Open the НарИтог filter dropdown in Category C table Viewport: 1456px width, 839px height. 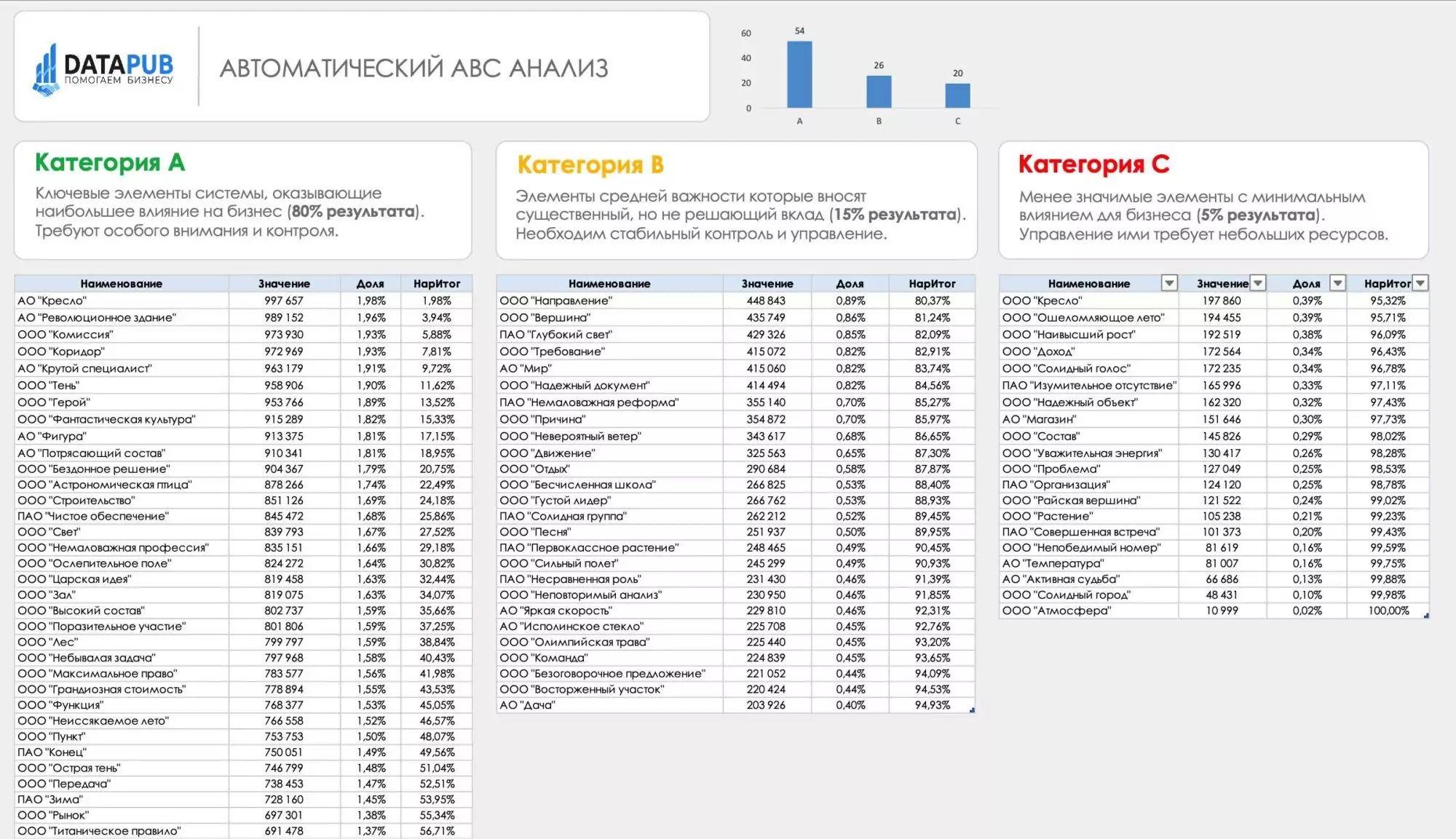coord(1420,283)
